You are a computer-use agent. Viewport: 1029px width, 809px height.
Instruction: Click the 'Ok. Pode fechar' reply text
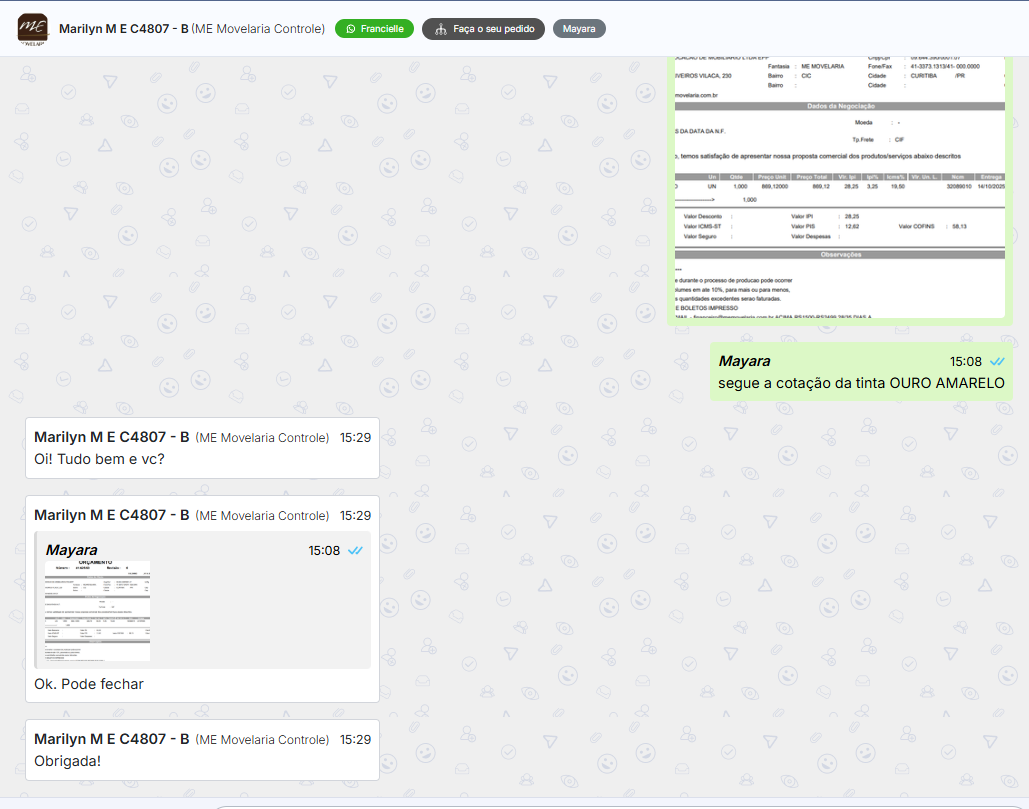click(x=89, y=684)
